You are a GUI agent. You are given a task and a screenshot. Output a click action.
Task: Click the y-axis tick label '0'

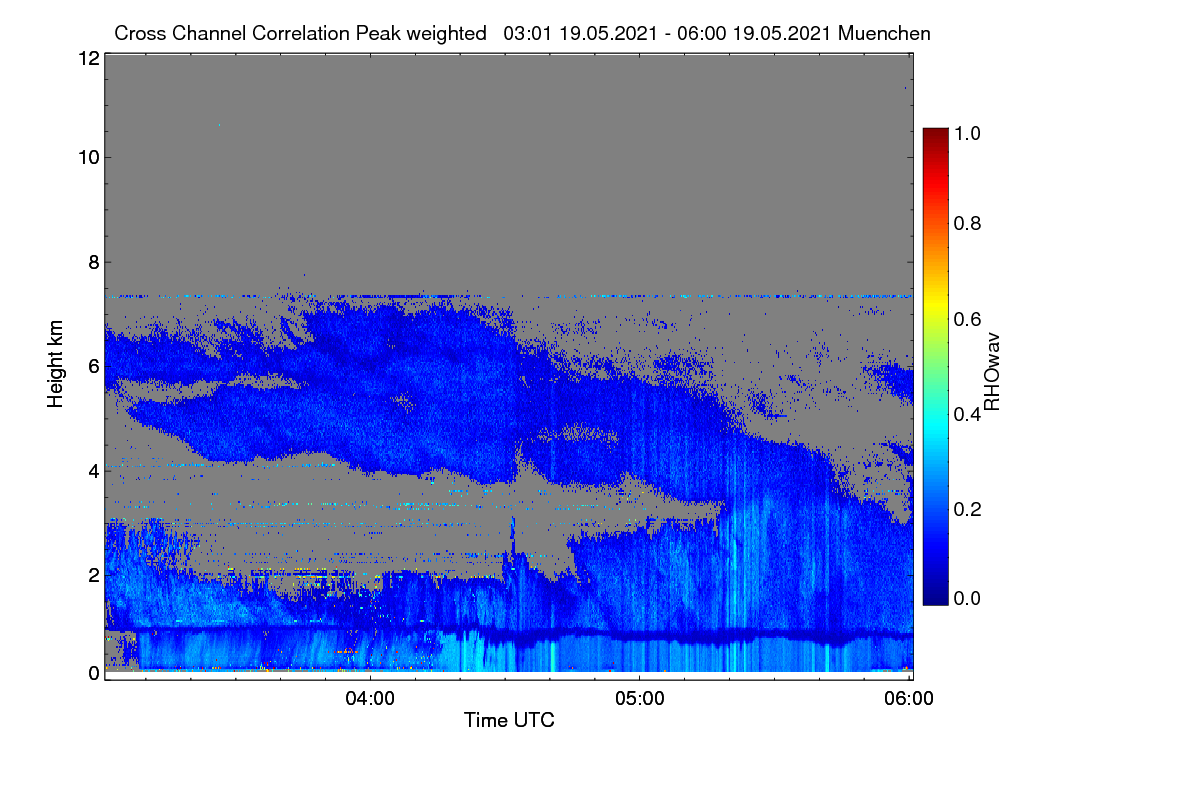[92, 673]
